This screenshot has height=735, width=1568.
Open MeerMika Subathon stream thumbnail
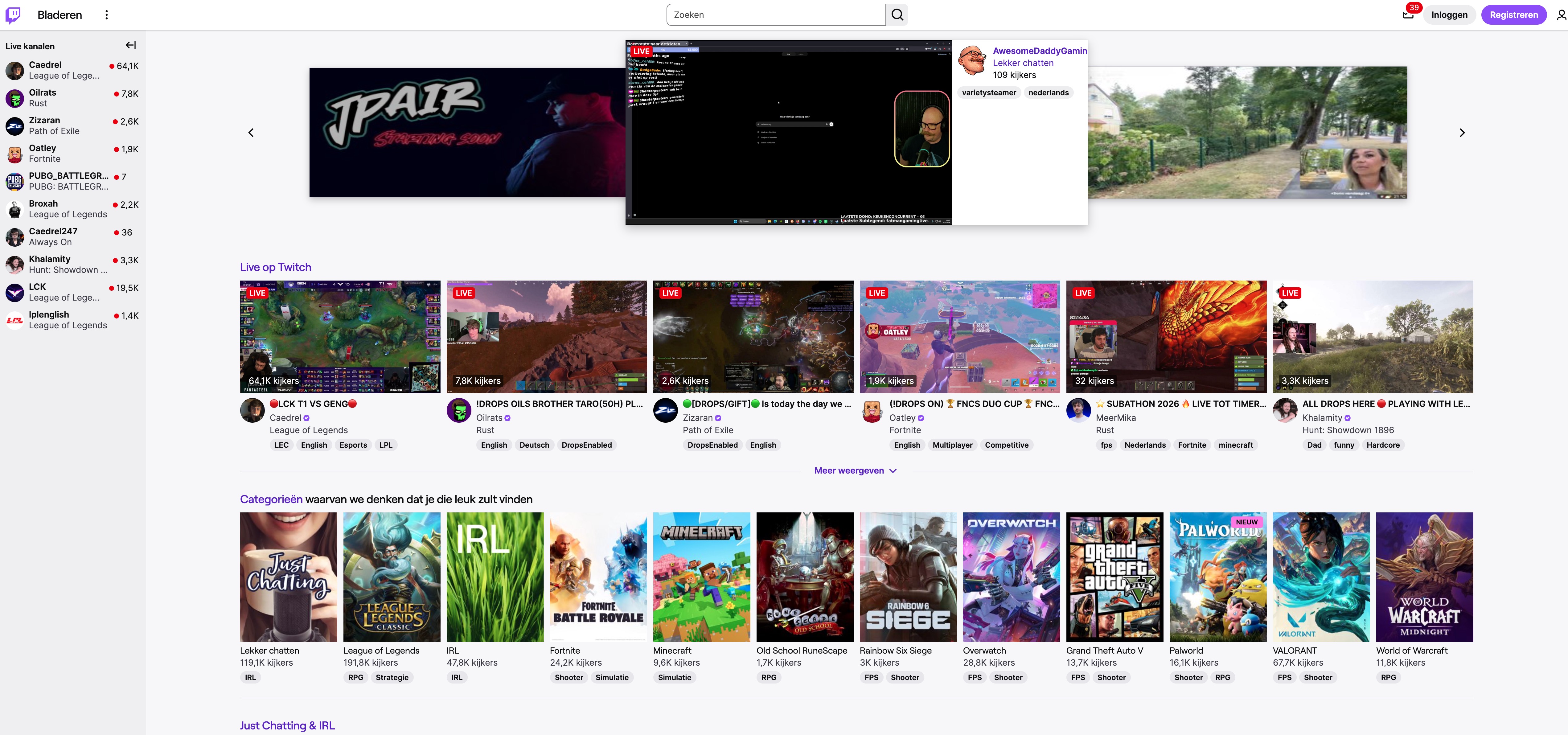tap(1166, 337)
